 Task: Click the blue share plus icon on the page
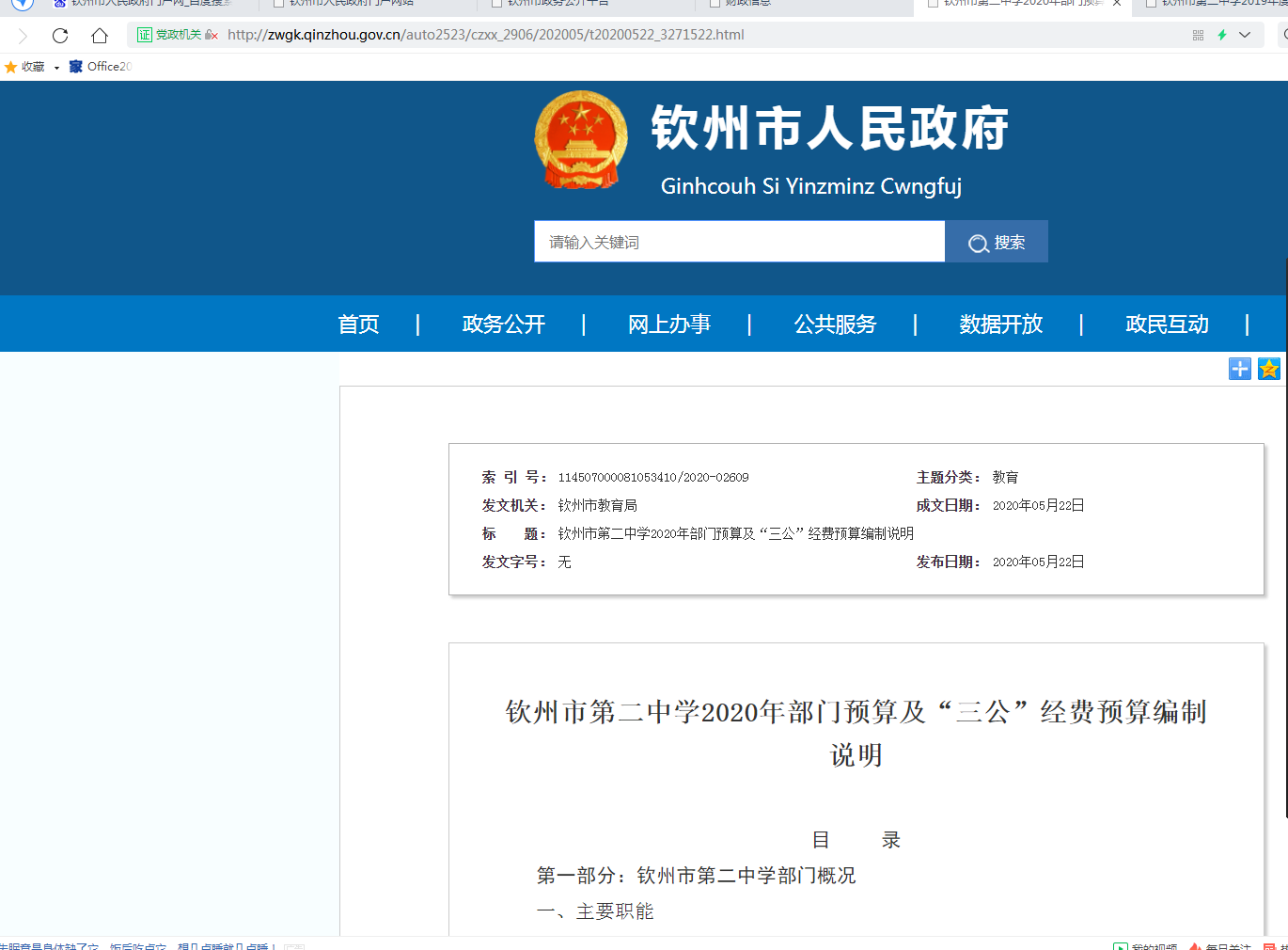tap(1239, 369)
